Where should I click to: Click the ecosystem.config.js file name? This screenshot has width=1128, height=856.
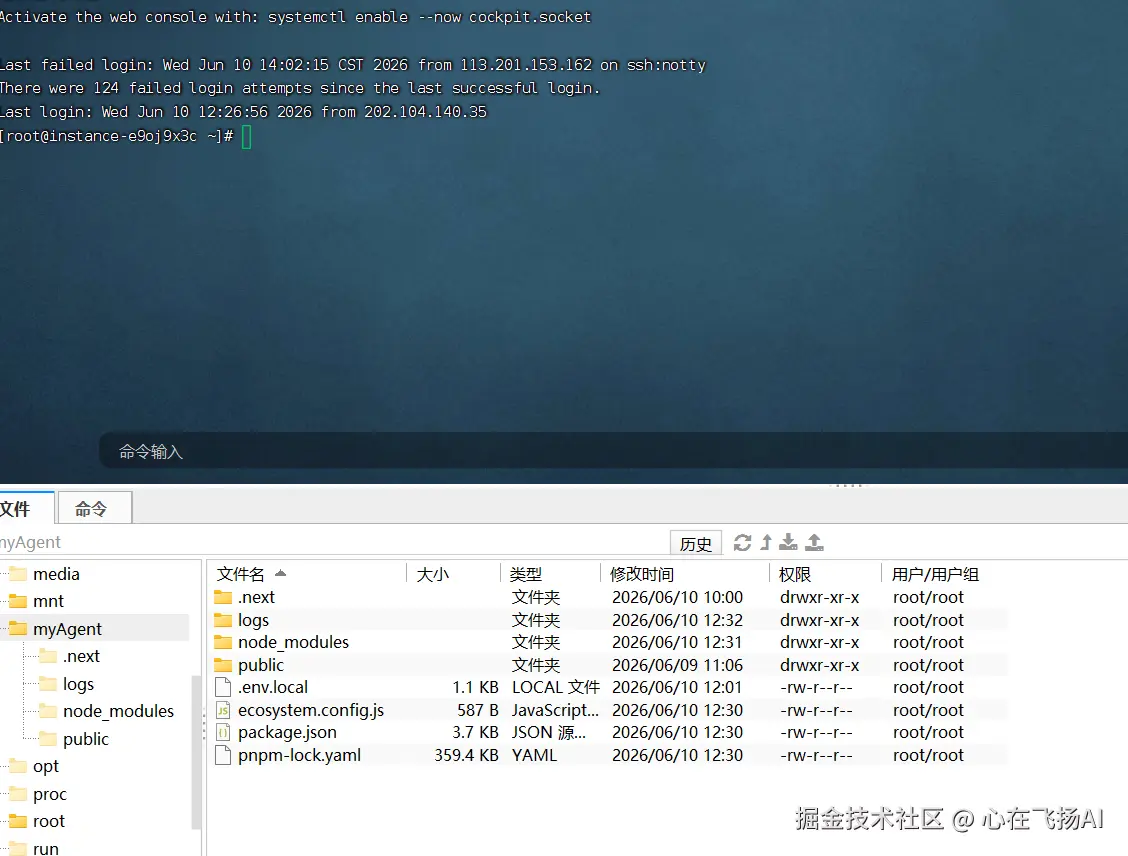311,711
